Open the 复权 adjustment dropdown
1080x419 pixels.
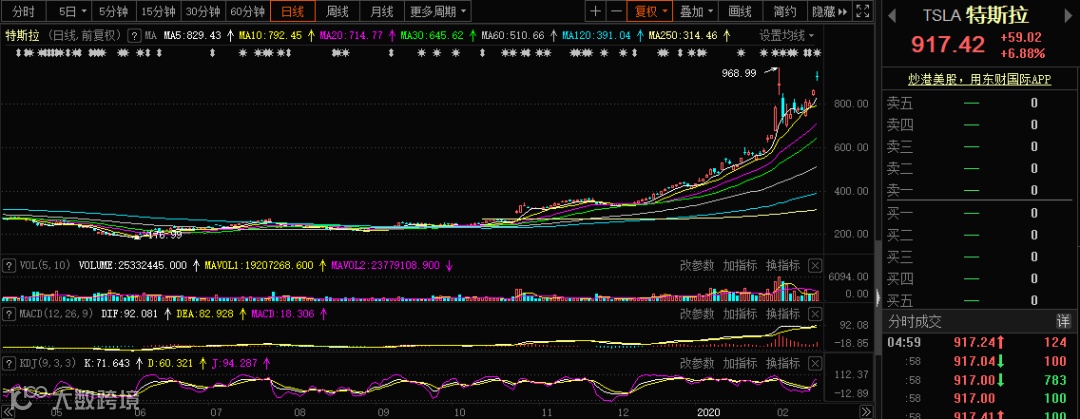650,11
